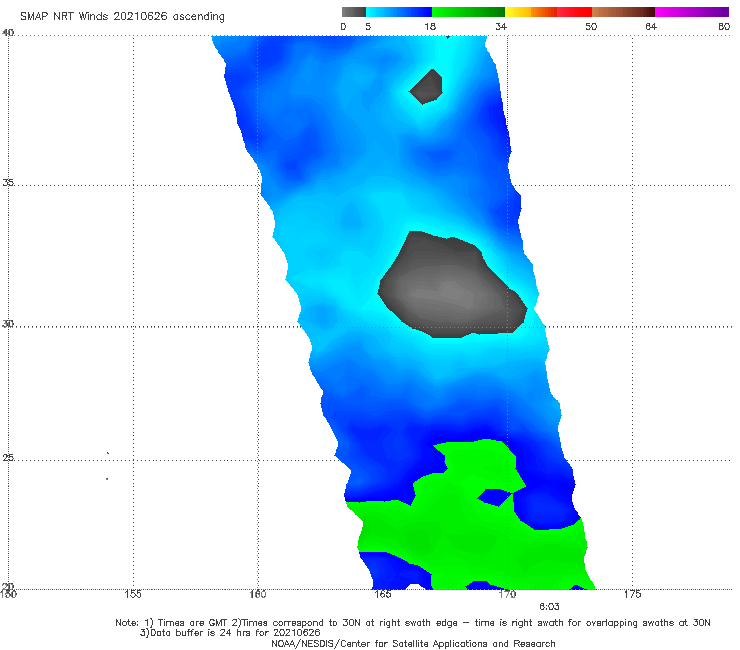
Task: Click the brown segment of the color bar
Action: (x=623, y=12)
